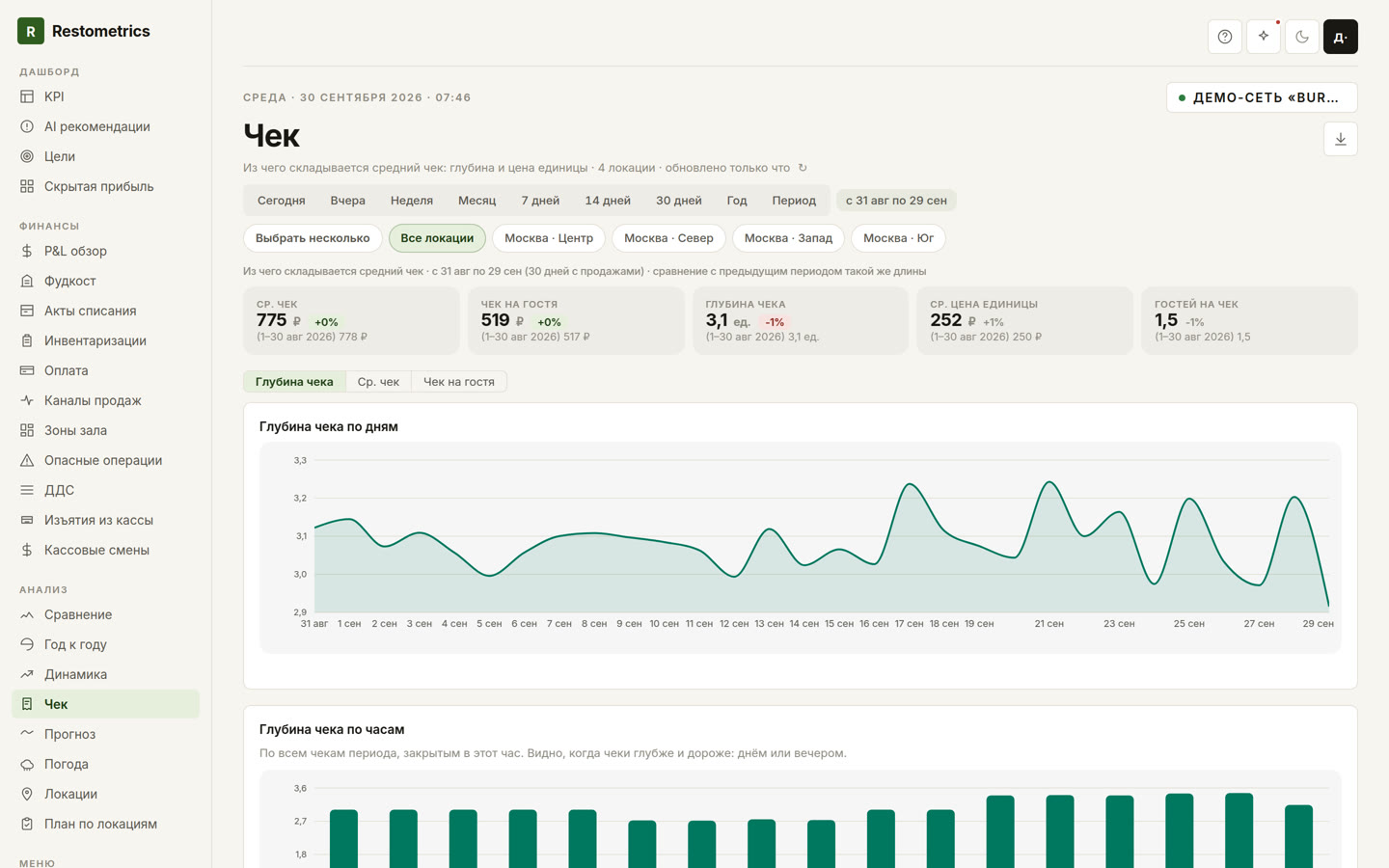Click the Оплата card icon
The image size is (1389, 868).
pos(27,370)
